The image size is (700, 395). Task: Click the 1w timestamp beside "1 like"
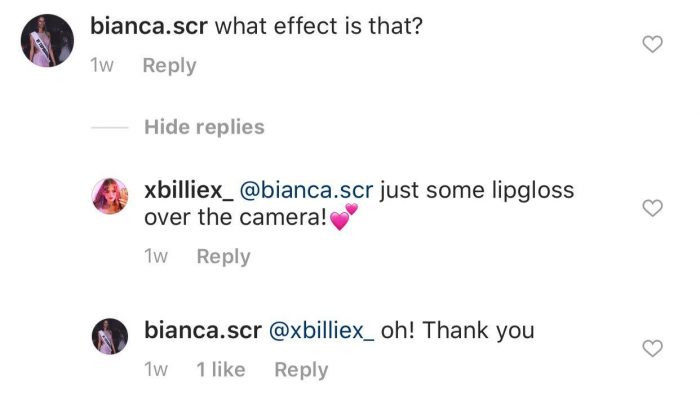pos(156,370)
